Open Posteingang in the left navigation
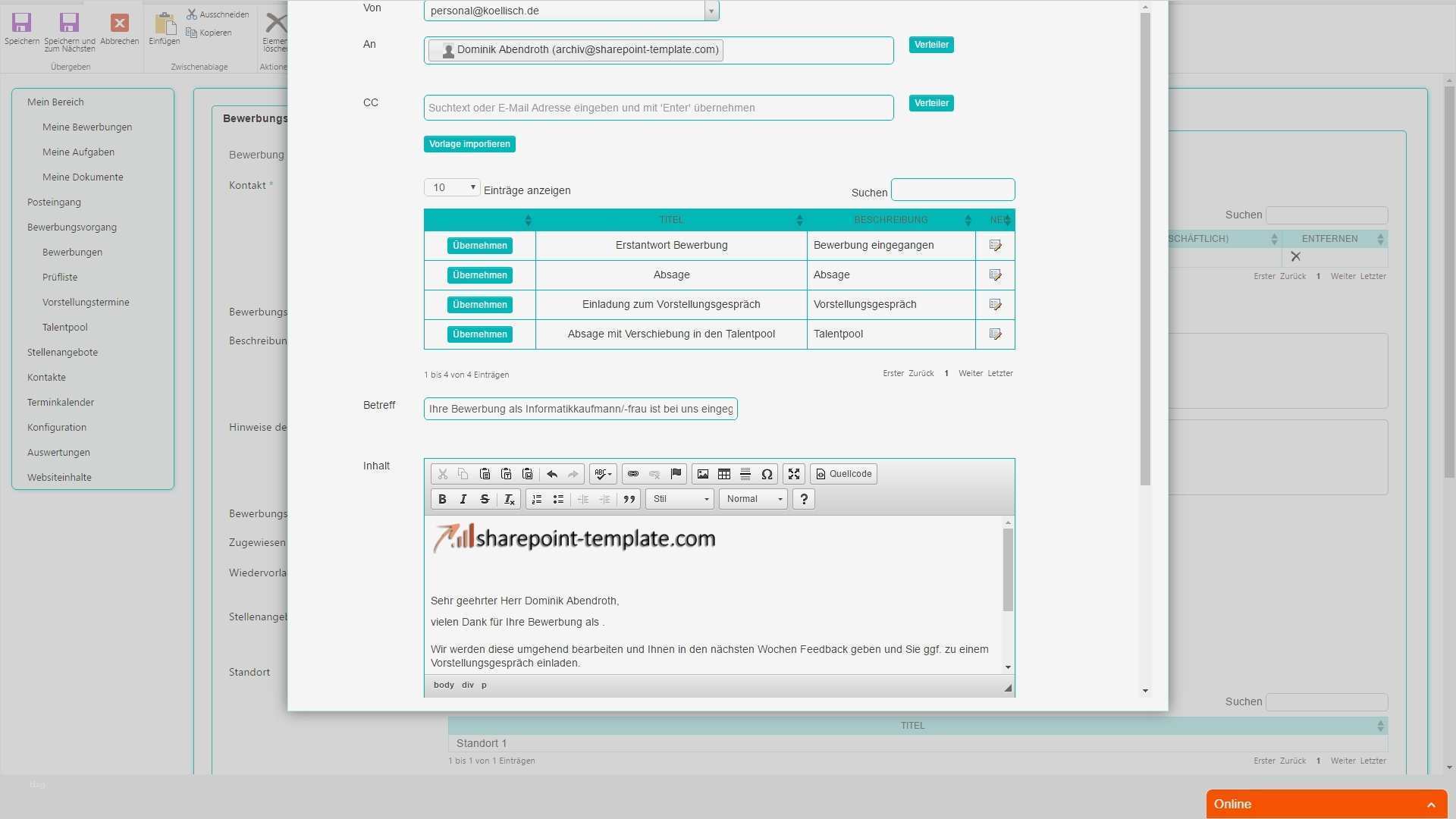Viewport: 1456px width, 819px height. [54, 202]
